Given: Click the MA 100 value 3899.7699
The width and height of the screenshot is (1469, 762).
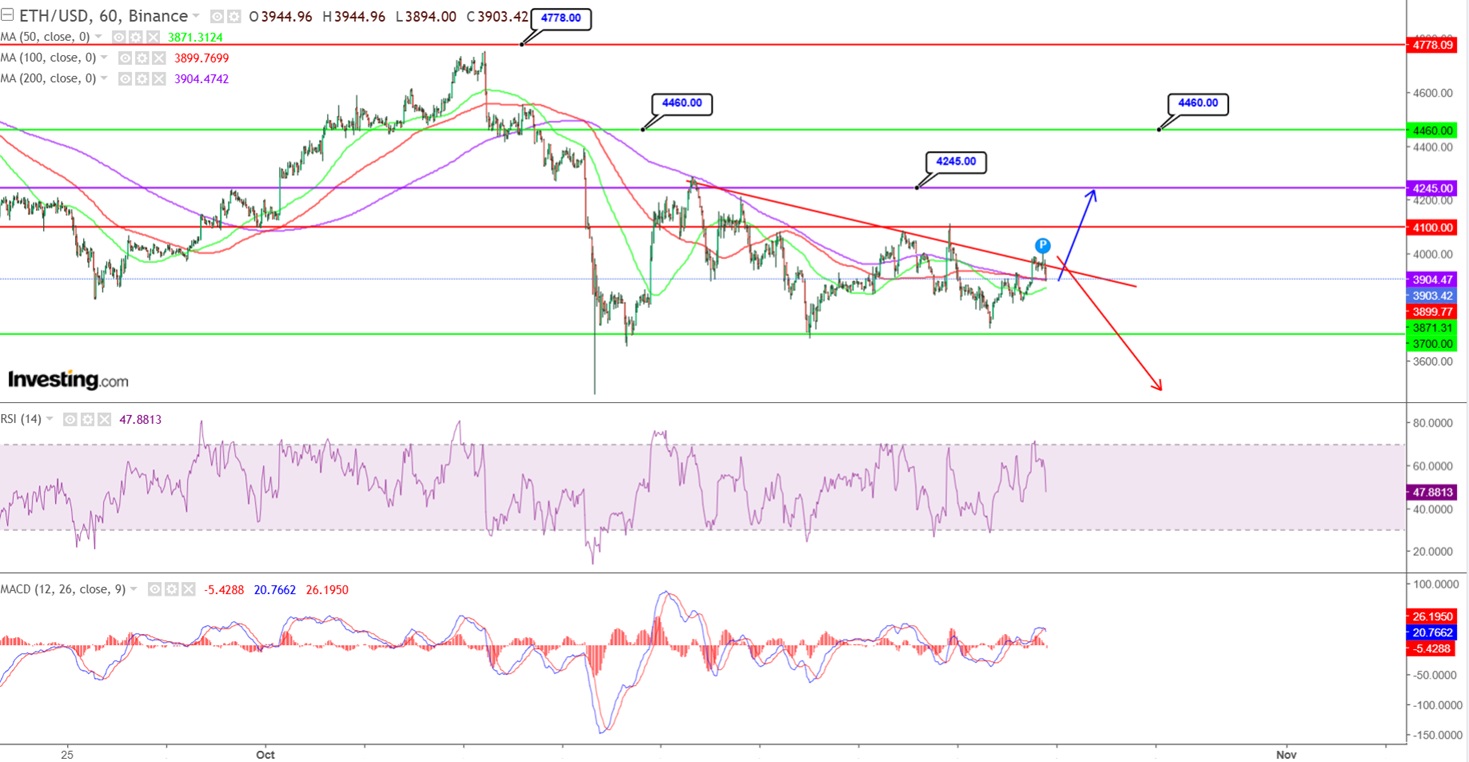Looking at the screenshot, I should (x=202, y=58).
